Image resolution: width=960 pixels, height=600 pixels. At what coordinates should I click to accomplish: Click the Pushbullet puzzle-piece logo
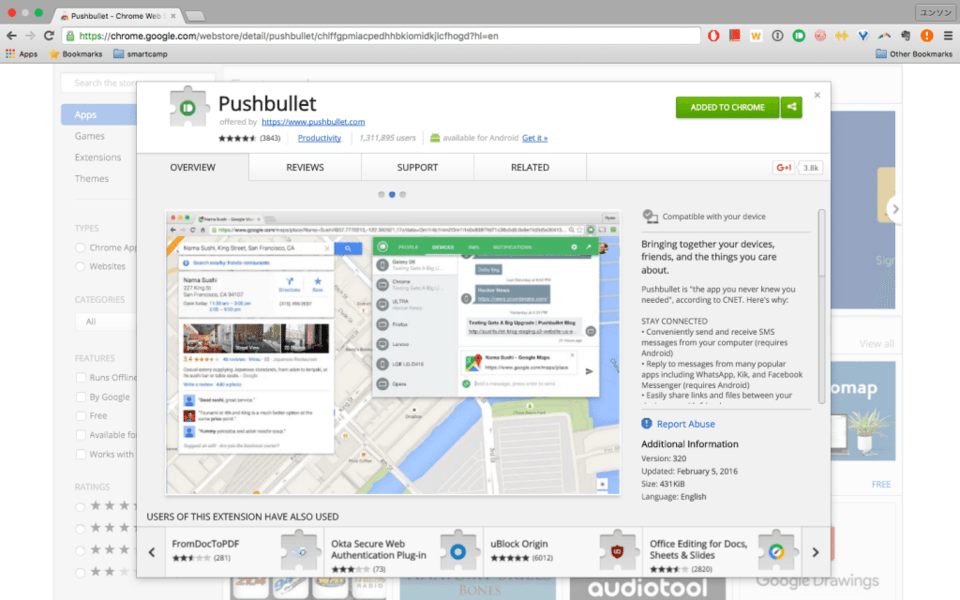(188, 107)
